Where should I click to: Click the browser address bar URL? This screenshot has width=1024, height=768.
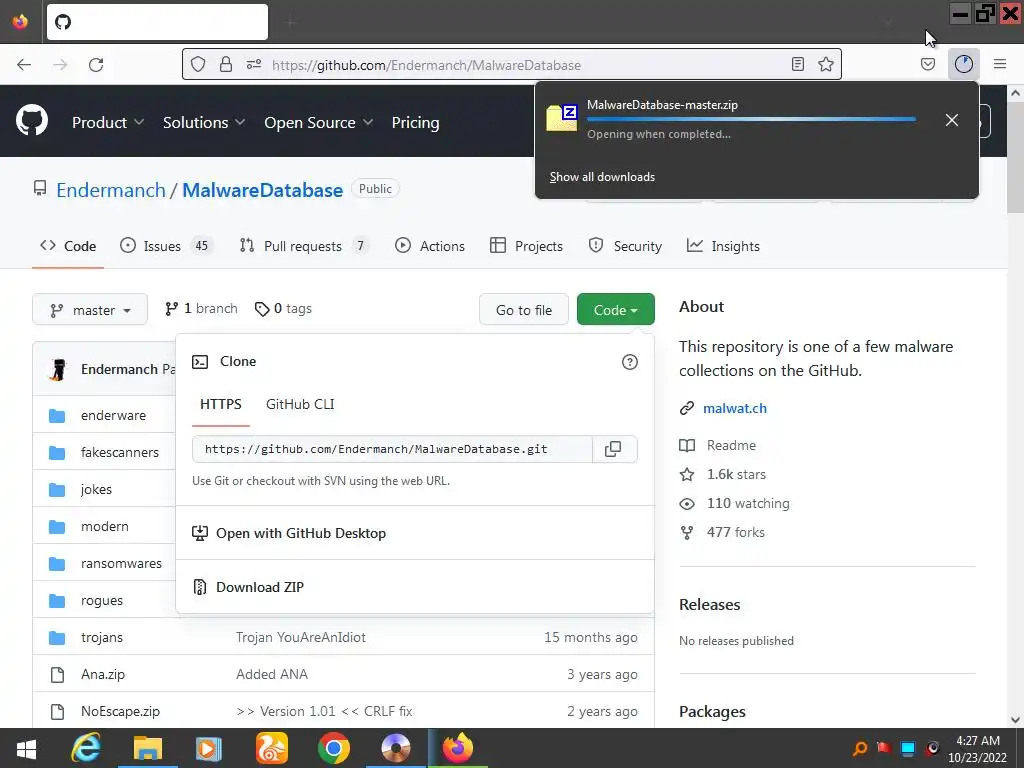426,65
